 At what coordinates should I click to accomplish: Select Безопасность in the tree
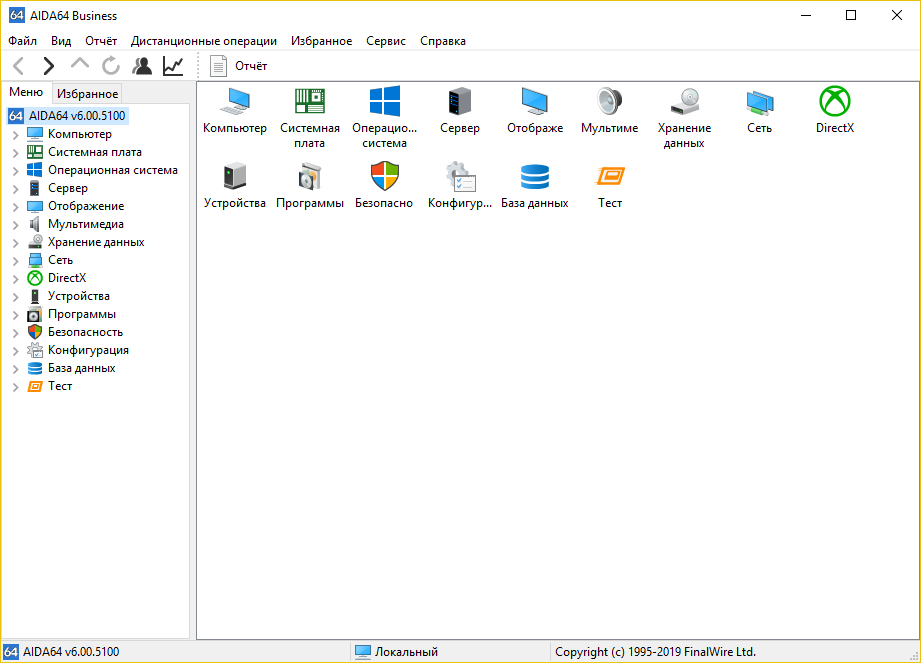point(85,332)
